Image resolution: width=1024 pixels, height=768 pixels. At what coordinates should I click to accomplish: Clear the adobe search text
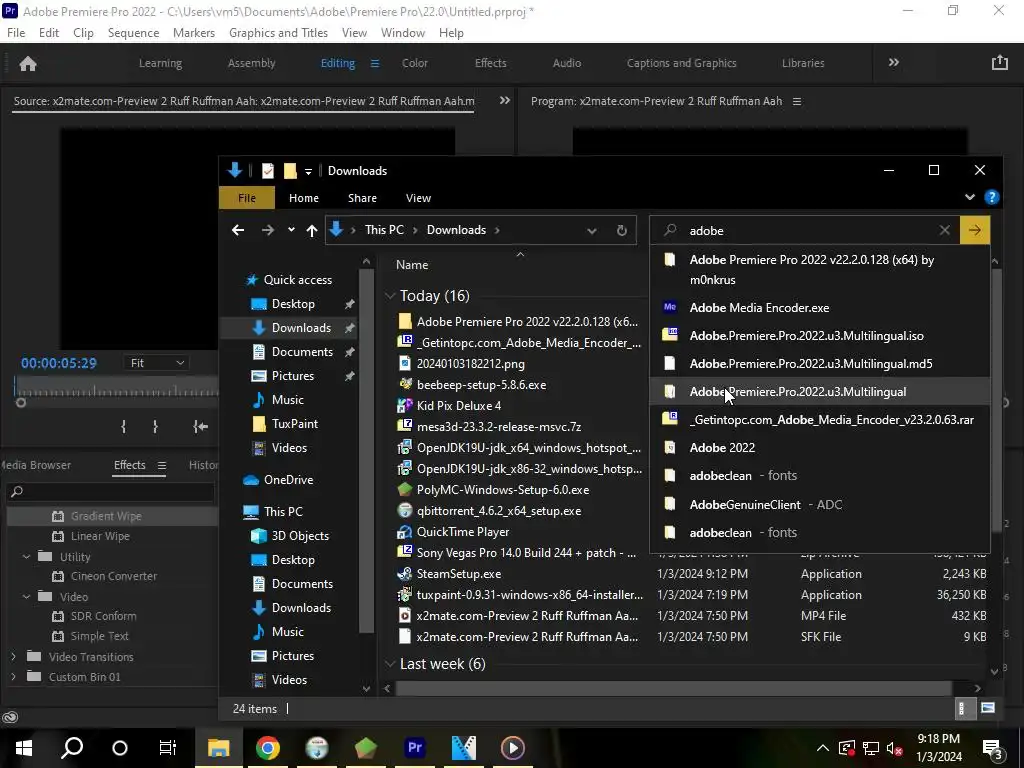[x=944, y=230]
